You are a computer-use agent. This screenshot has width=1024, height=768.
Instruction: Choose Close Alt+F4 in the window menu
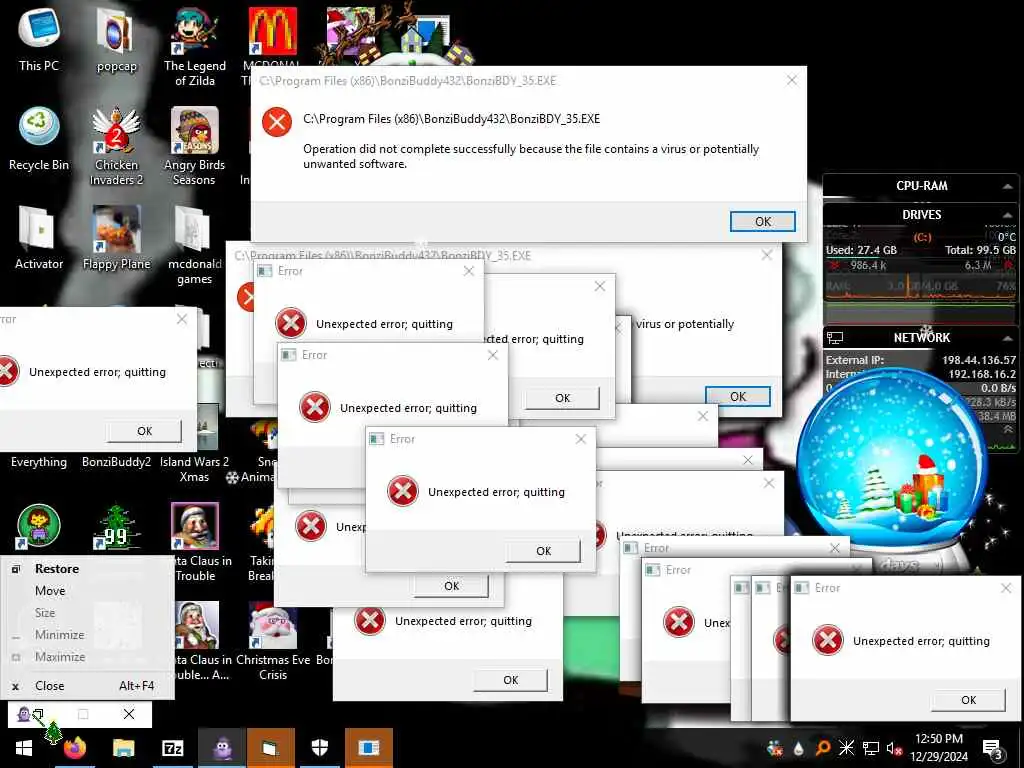pyautogui.click(x=87, y=686)
